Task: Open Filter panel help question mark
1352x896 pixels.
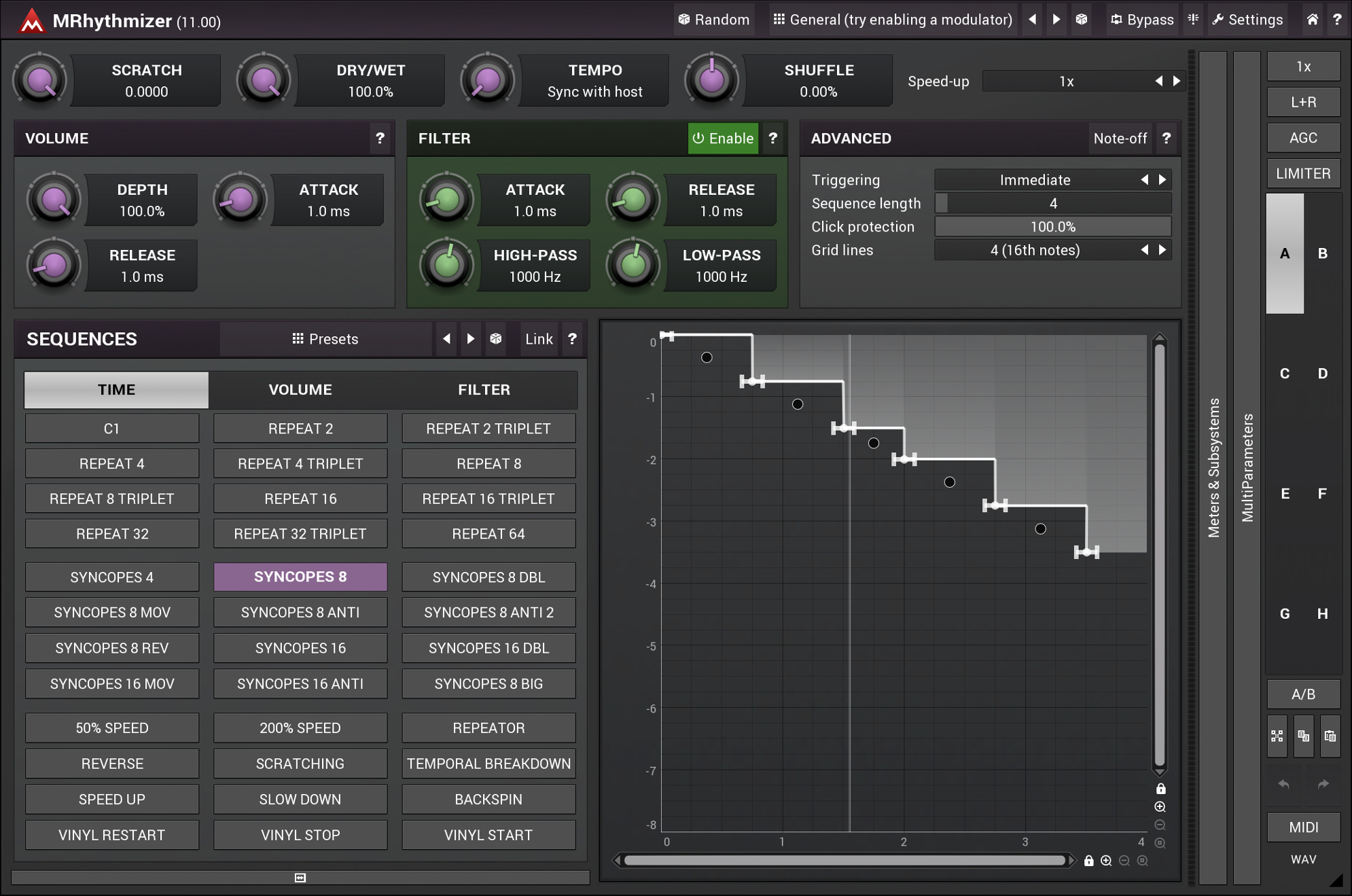Action: point(772,138)
